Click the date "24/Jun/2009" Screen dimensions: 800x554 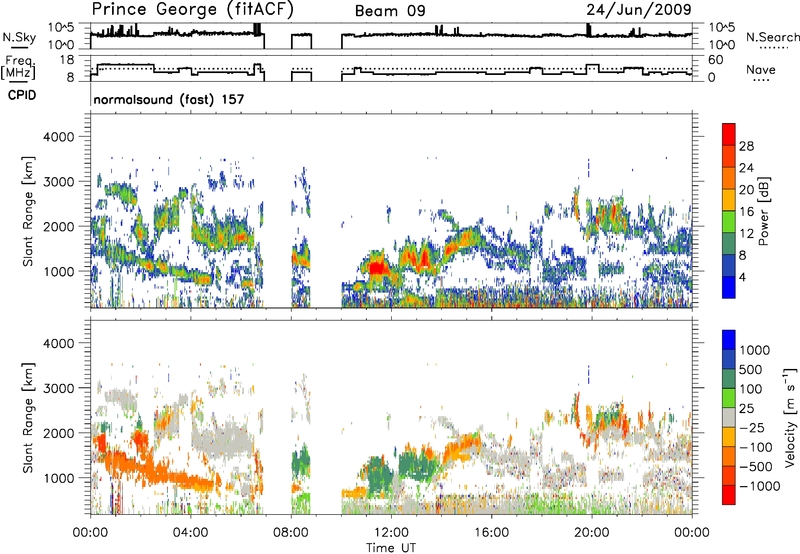click(x=639, y=10)
